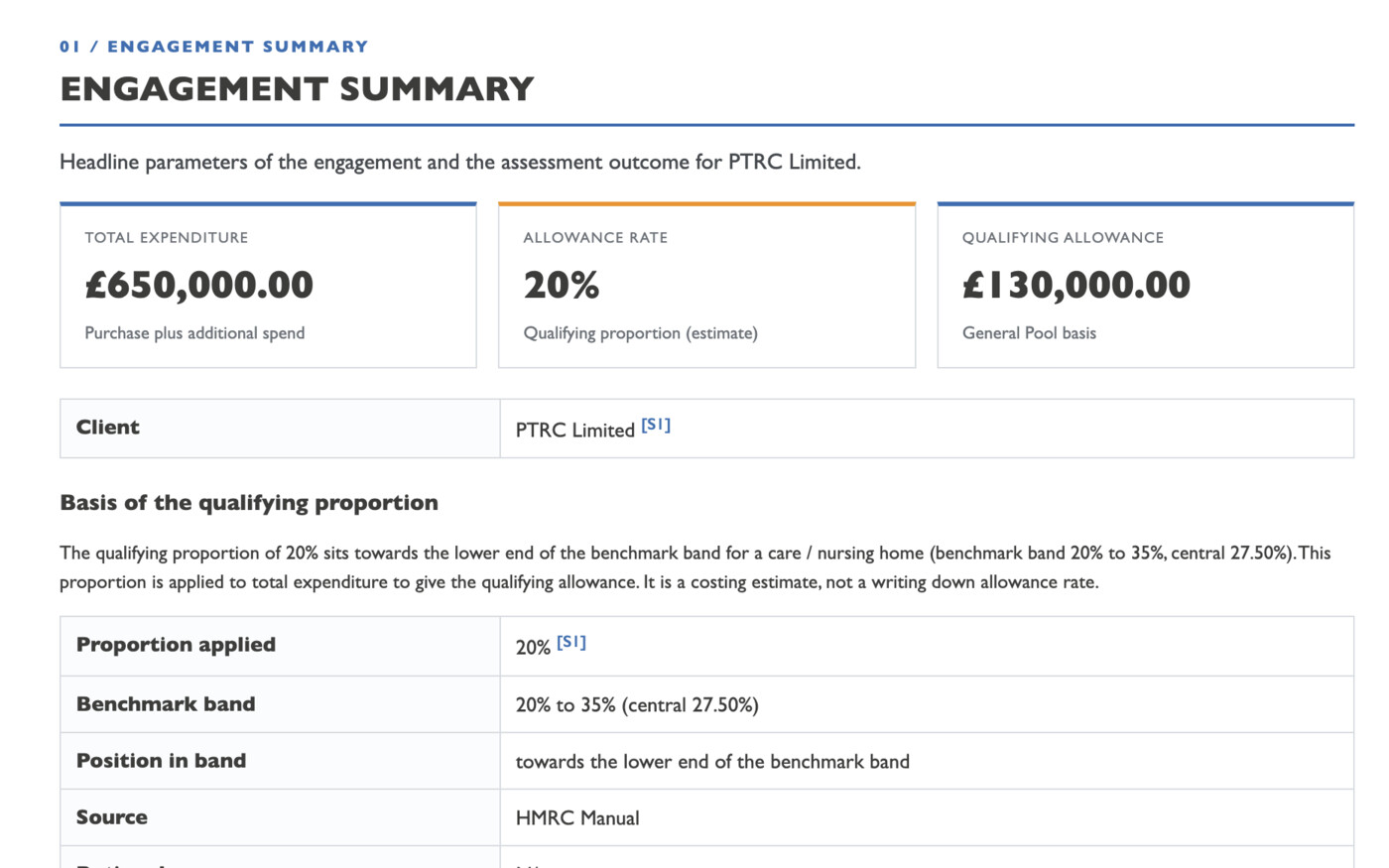Select the ALLOWANCE RATE card label
This screenshot has width=1389, height=868.
click(595, 237)
